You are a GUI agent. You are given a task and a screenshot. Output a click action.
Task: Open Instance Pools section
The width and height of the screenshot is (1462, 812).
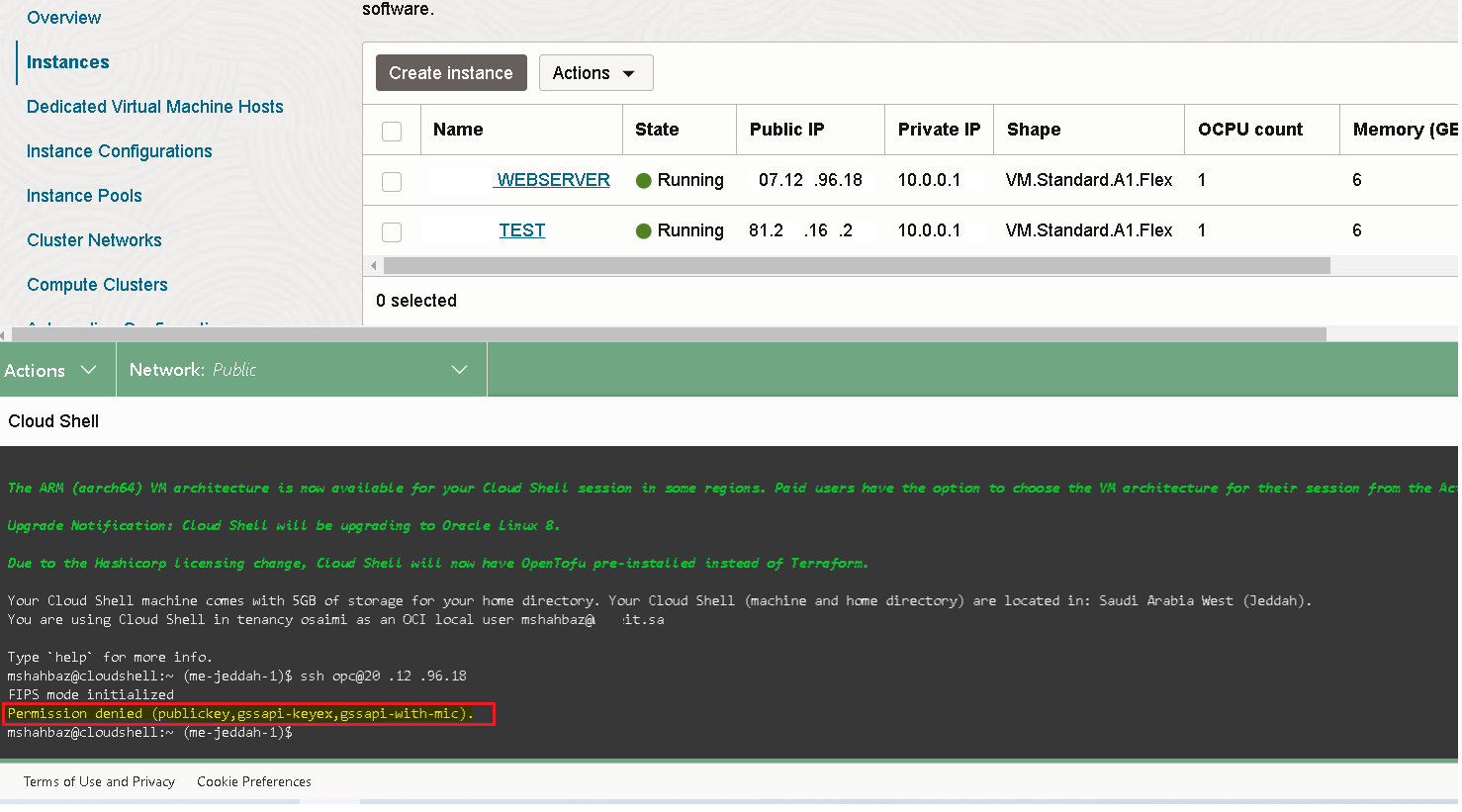[84, 196]
